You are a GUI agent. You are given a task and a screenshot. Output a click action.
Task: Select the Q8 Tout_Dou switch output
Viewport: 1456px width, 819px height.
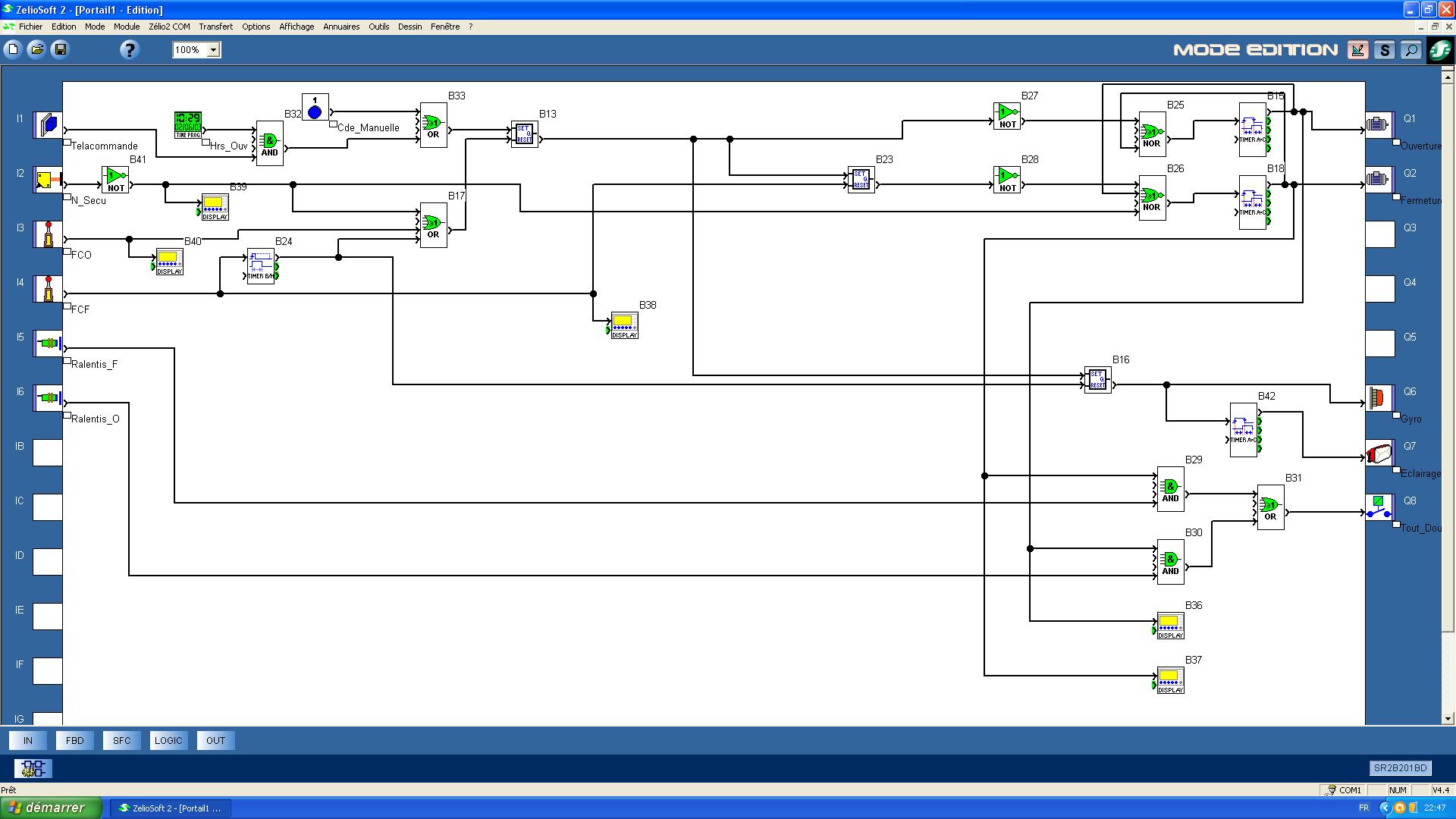1379,507
